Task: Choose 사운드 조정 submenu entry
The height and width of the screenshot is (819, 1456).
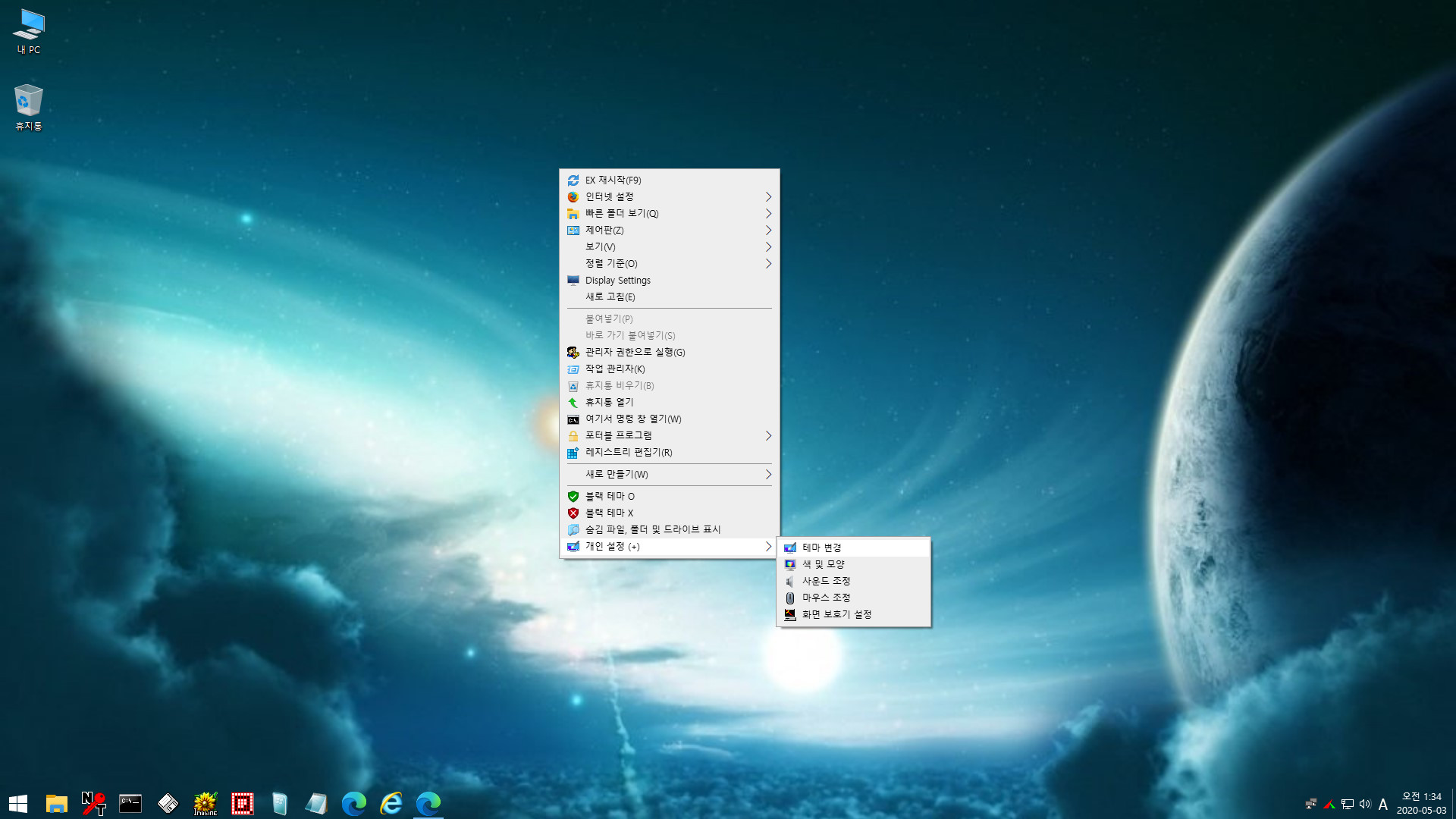Action: (854, 581)
